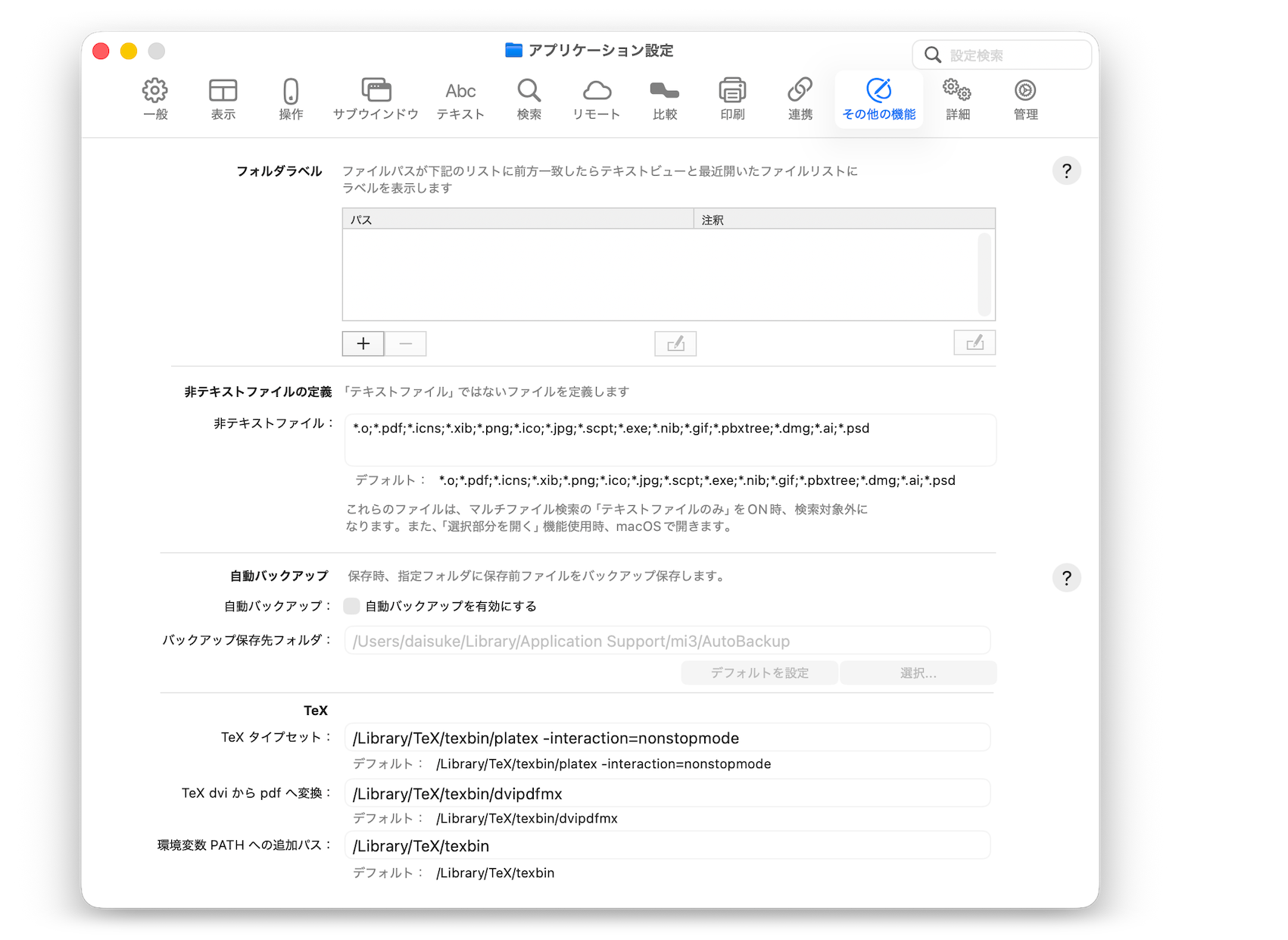Click the 非テキストファイル pattern text field
Viewport: 1288px width, 940px height.
[670, 439]
